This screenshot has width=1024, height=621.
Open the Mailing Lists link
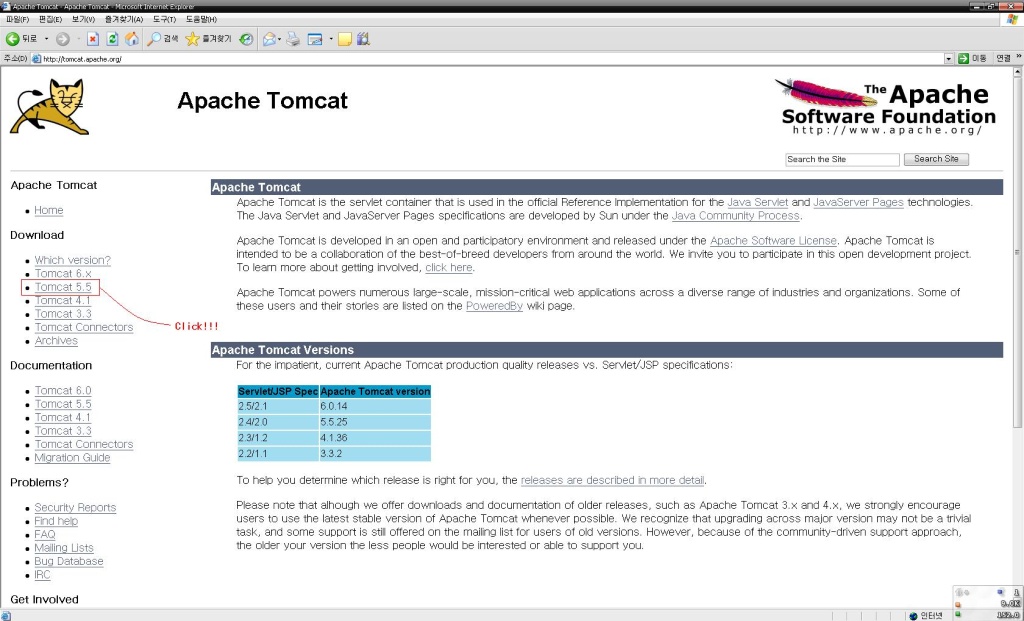click(64, 548)
